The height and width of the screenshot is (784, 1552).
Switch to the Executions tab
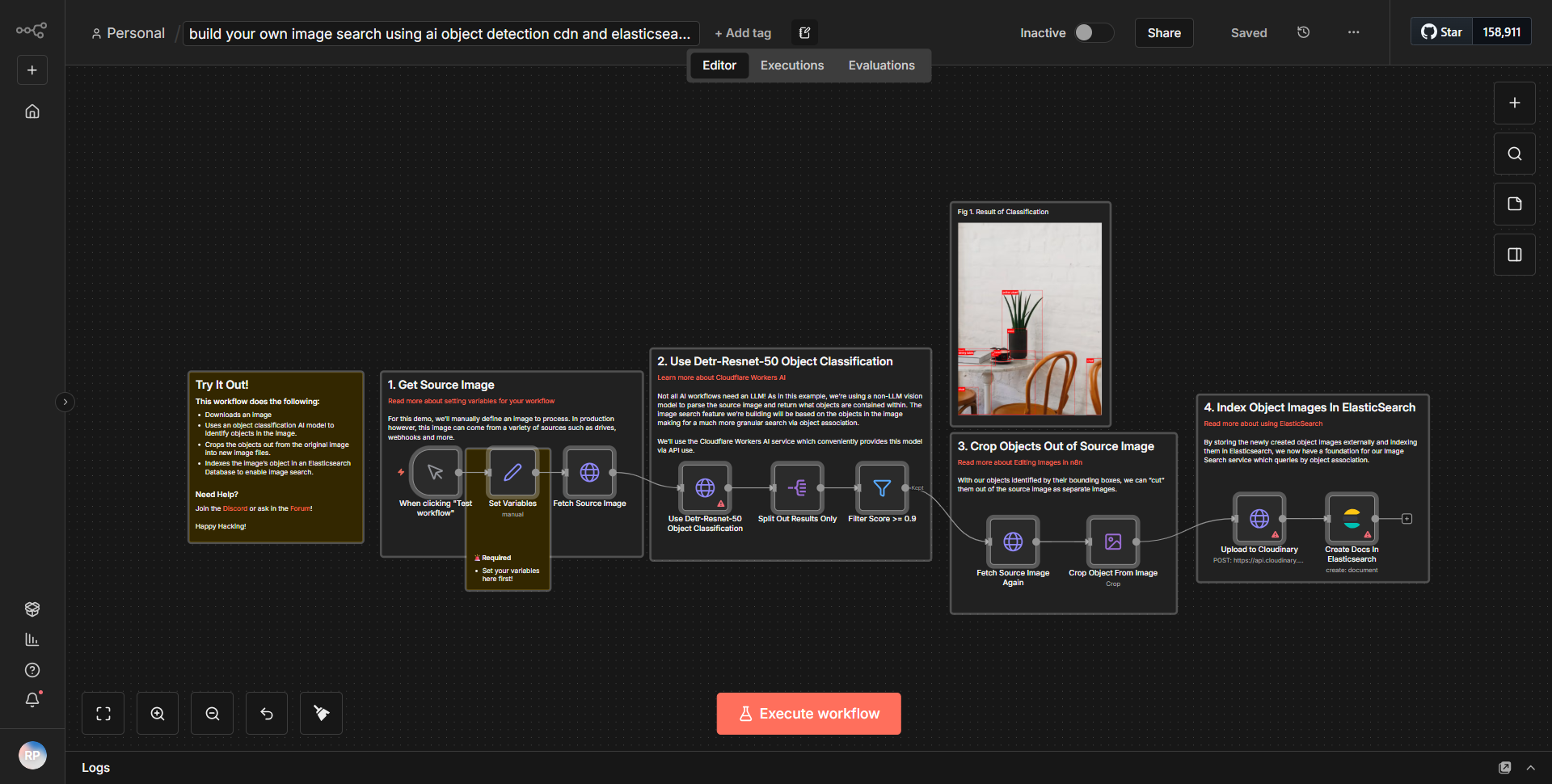point(791,65)
